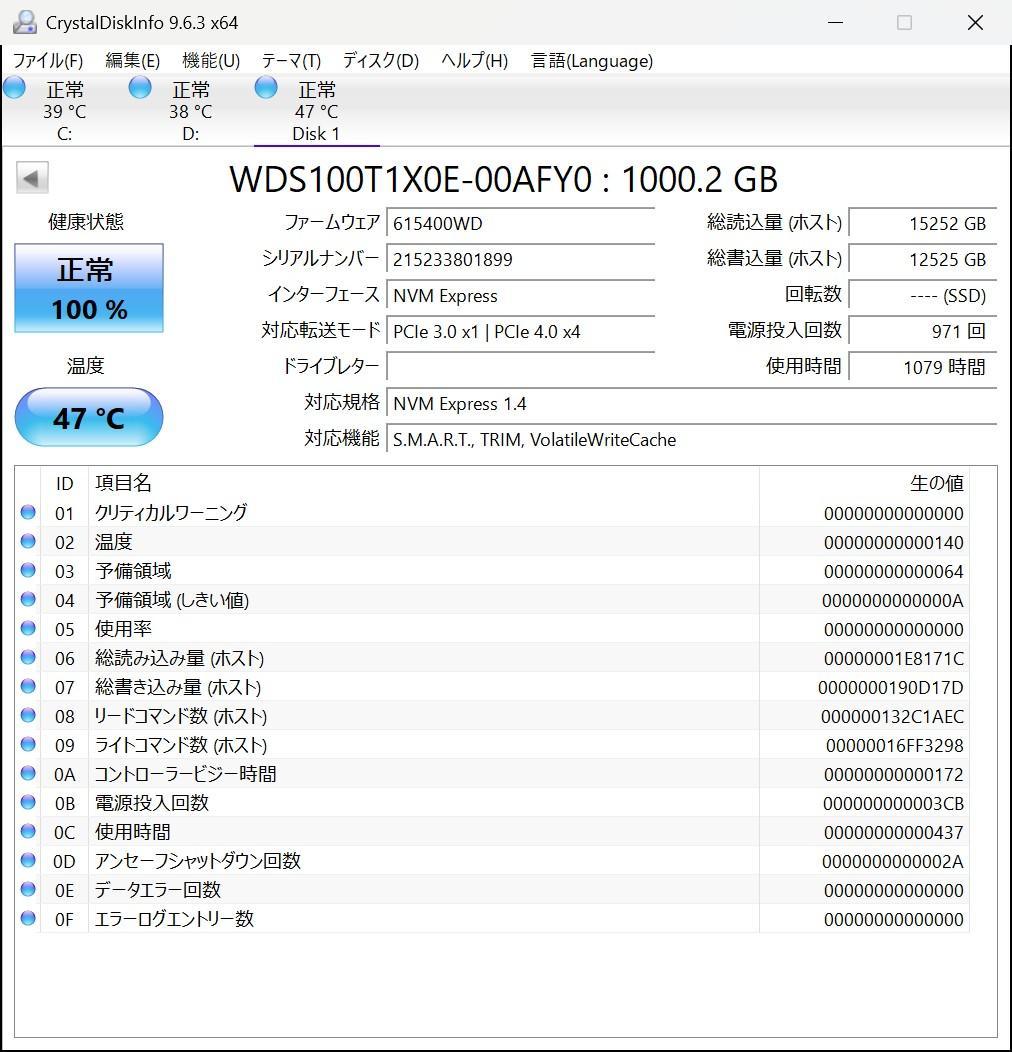Open the ファイル(F) menu
Viewport: 1012px width, 1052px height.
(x=46, y=61)
